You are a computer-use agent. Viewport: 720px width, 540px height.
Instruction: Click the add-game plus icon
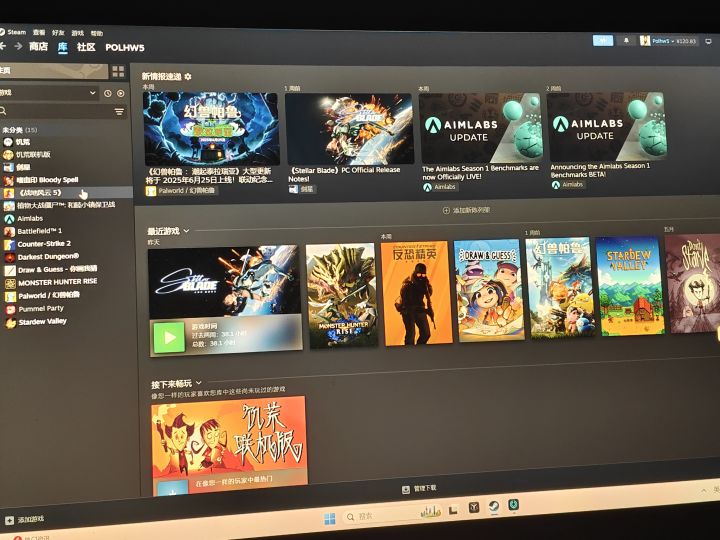click(9, 521)
